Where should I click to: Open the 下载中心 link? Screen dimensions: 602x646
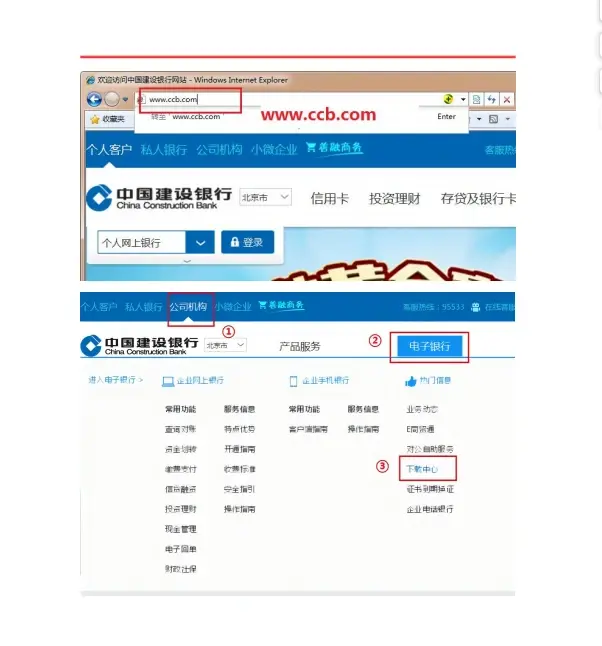[422, 469]
